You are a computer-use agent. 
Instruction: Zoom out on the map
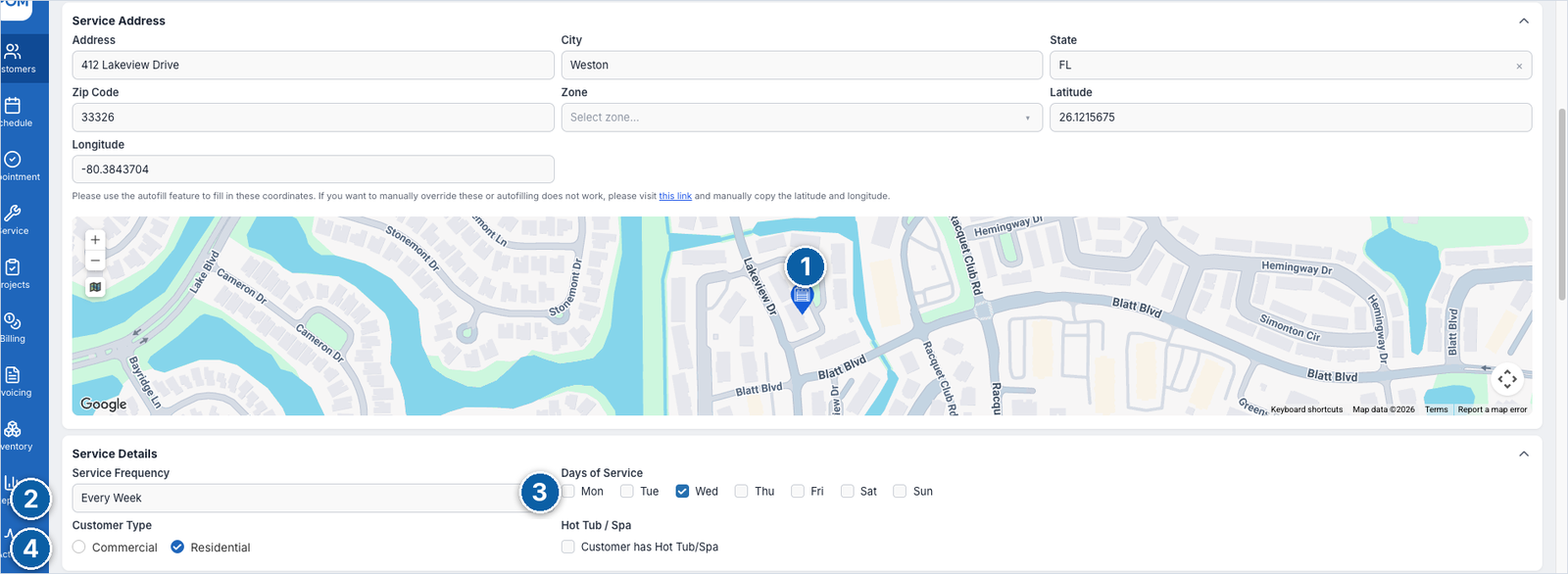pyautogui.click(x=95, y=261)
